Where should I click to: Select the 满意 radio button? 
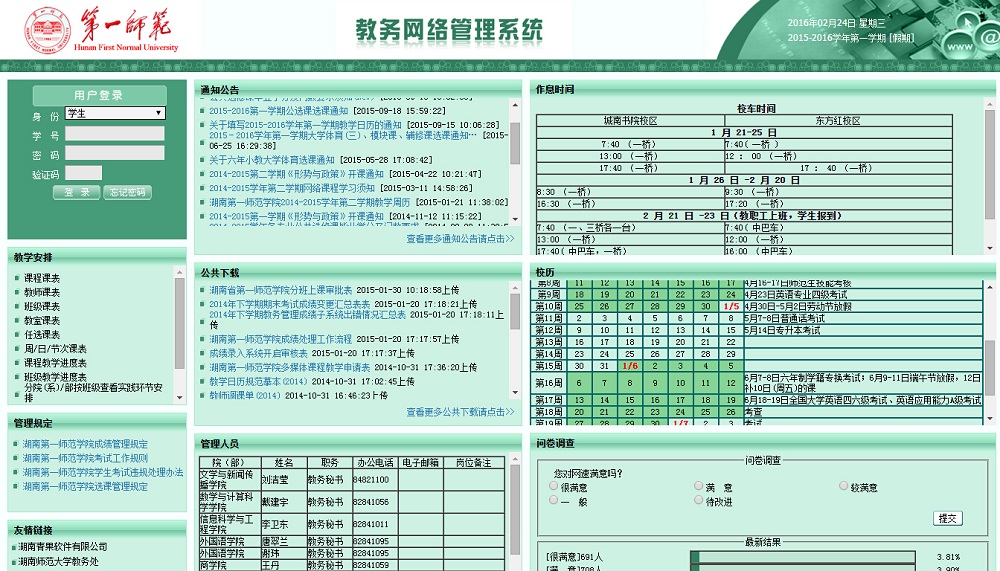coord(698,486)
